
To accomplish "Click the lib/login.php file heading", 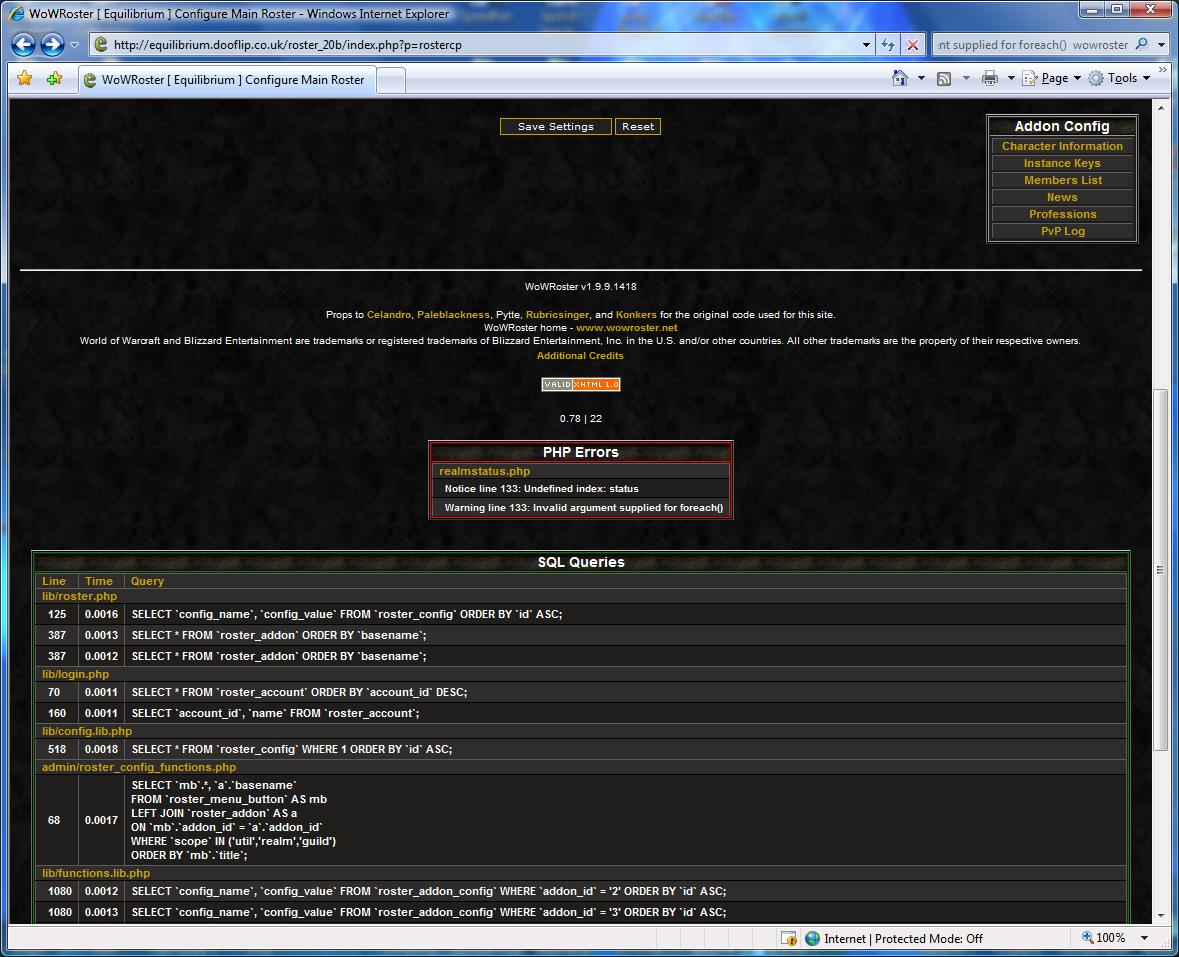I will [x=75, y=674].
